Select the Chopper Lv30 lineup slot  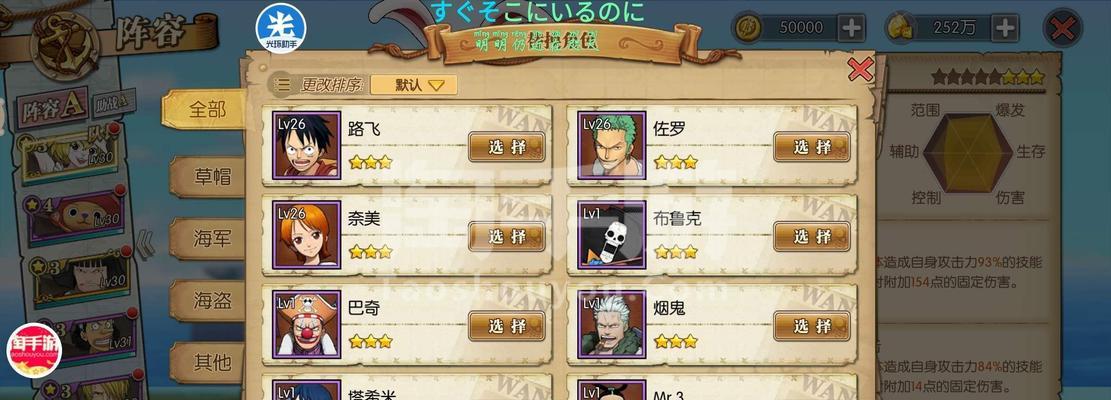[77, 215]
